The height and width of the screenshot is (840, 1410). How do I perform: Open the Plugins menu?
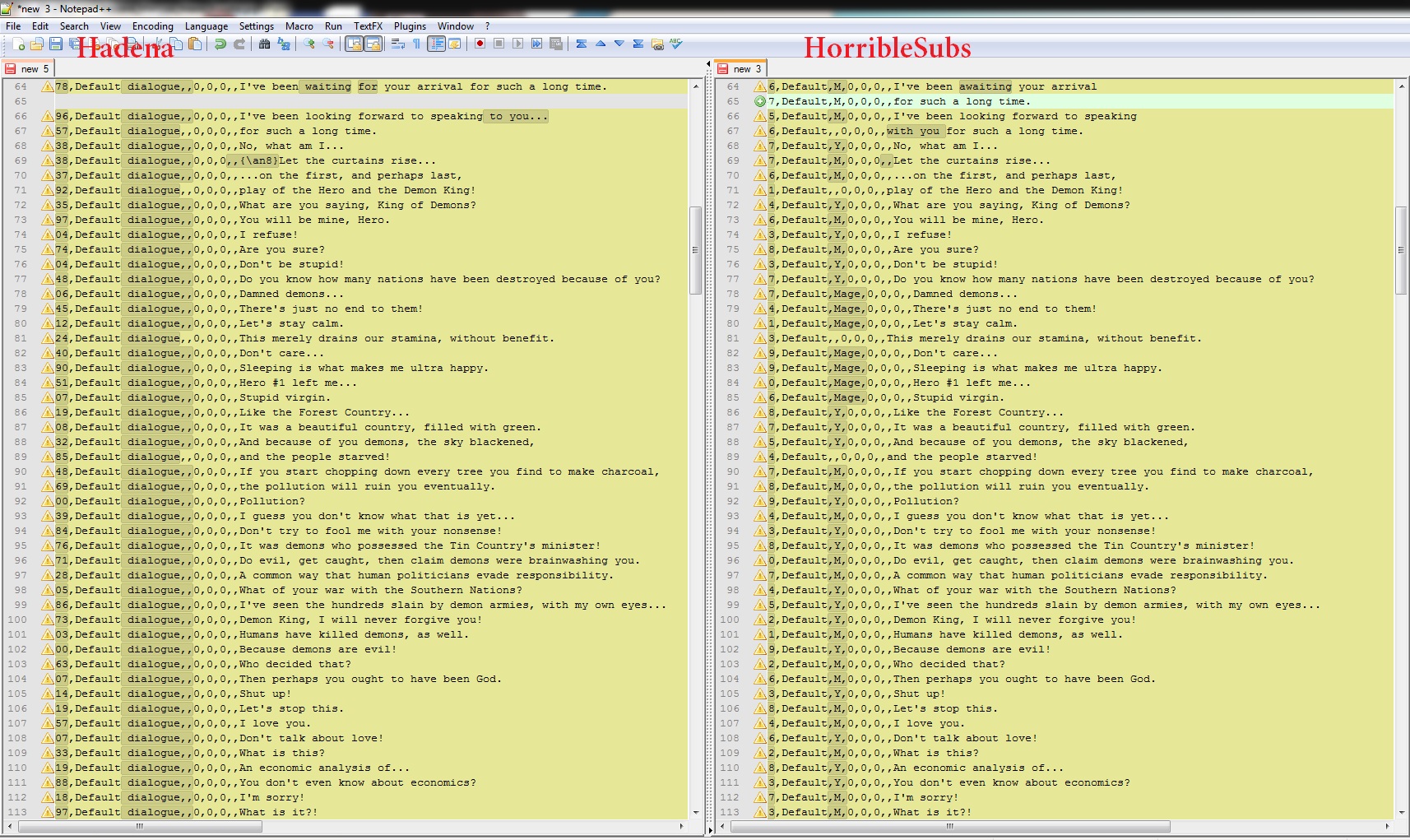pyautogui.click(x=410, y=26)
